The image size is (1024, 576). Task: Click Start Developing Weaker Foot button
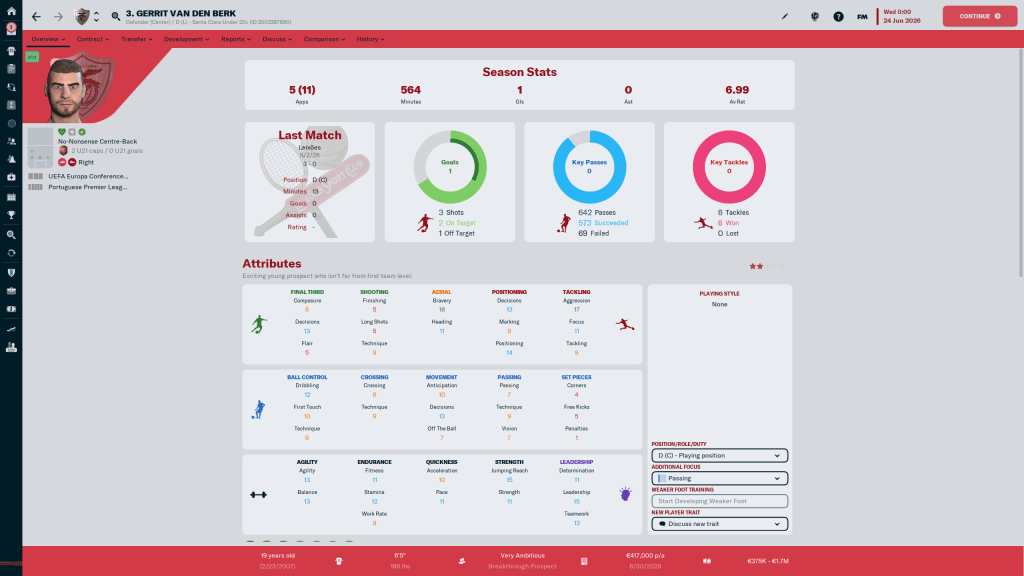[719, 501]
